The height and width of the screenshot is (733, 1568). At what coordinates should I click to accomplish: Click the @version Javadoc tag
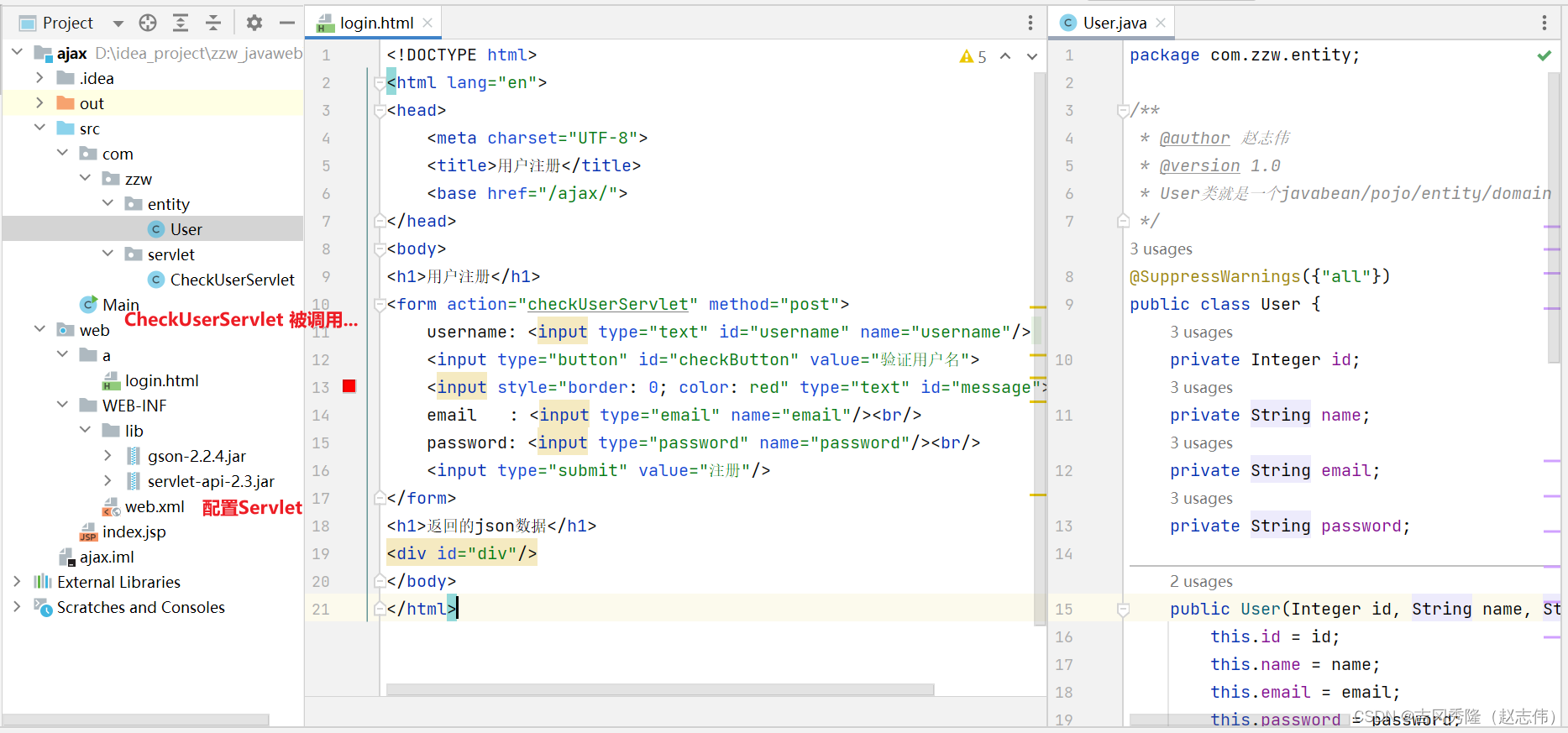(x=1199, y=165)
